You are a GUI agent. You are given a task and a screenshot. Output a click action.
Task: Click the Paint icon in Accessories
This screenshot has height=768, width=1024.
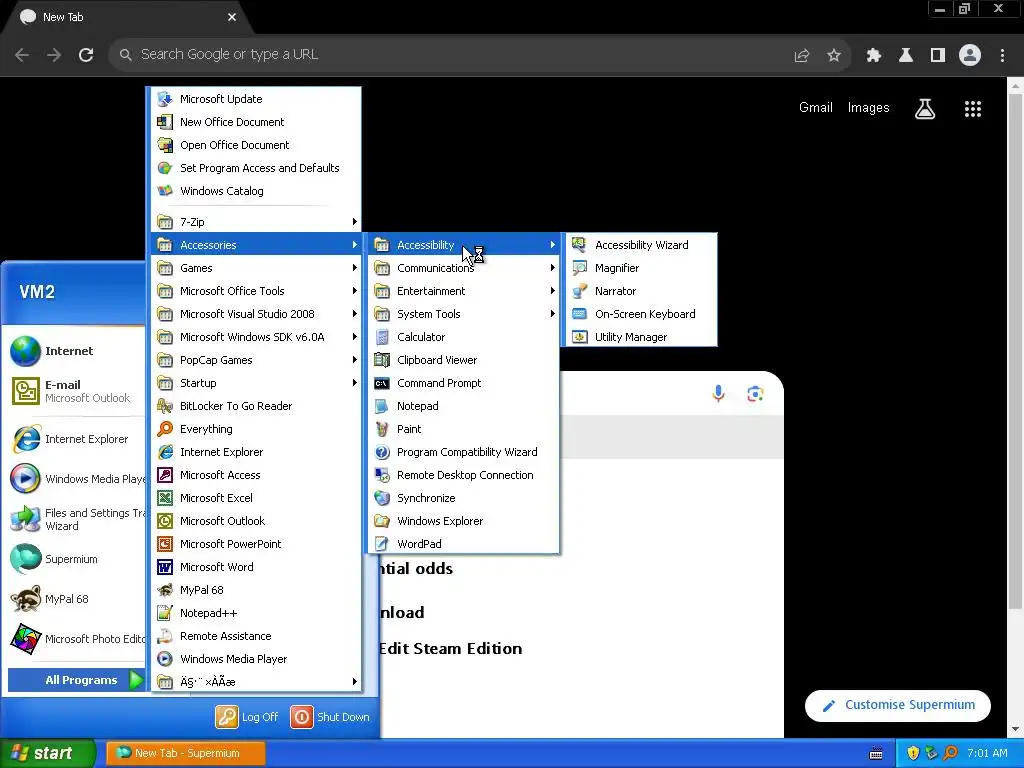tap(382, 429)
